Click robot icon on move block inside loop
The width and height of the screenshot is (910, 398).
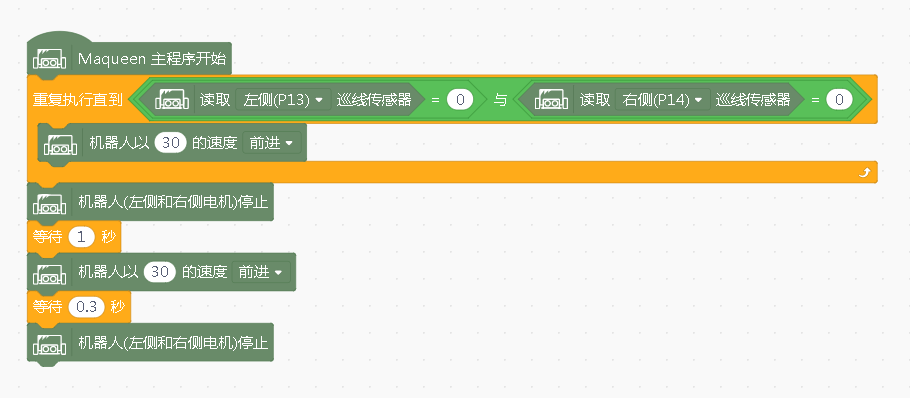coord(60,143)
